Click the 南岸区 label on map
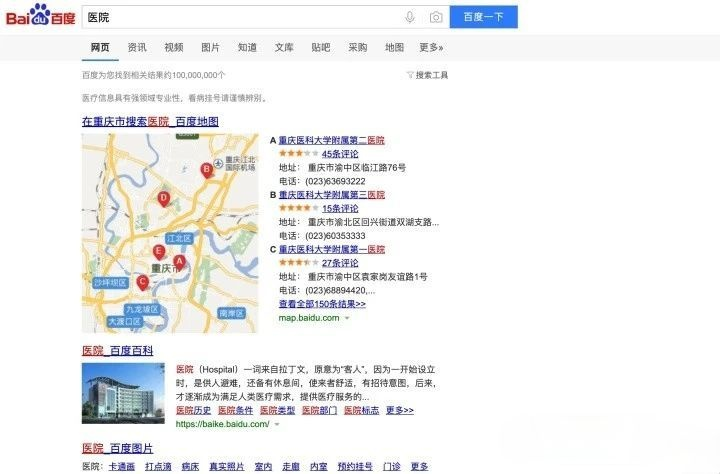Image resolution: width=720 pixels, height=474 pixels. point(231,314)
